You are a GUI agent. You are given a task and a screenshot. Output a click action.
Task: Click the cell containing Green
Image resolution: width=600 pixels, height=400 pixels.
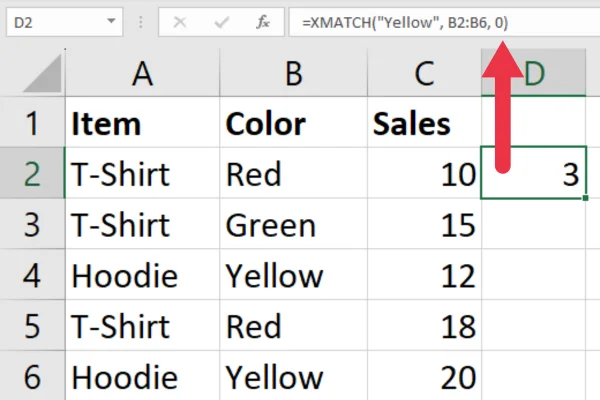(x=293, y=224)
